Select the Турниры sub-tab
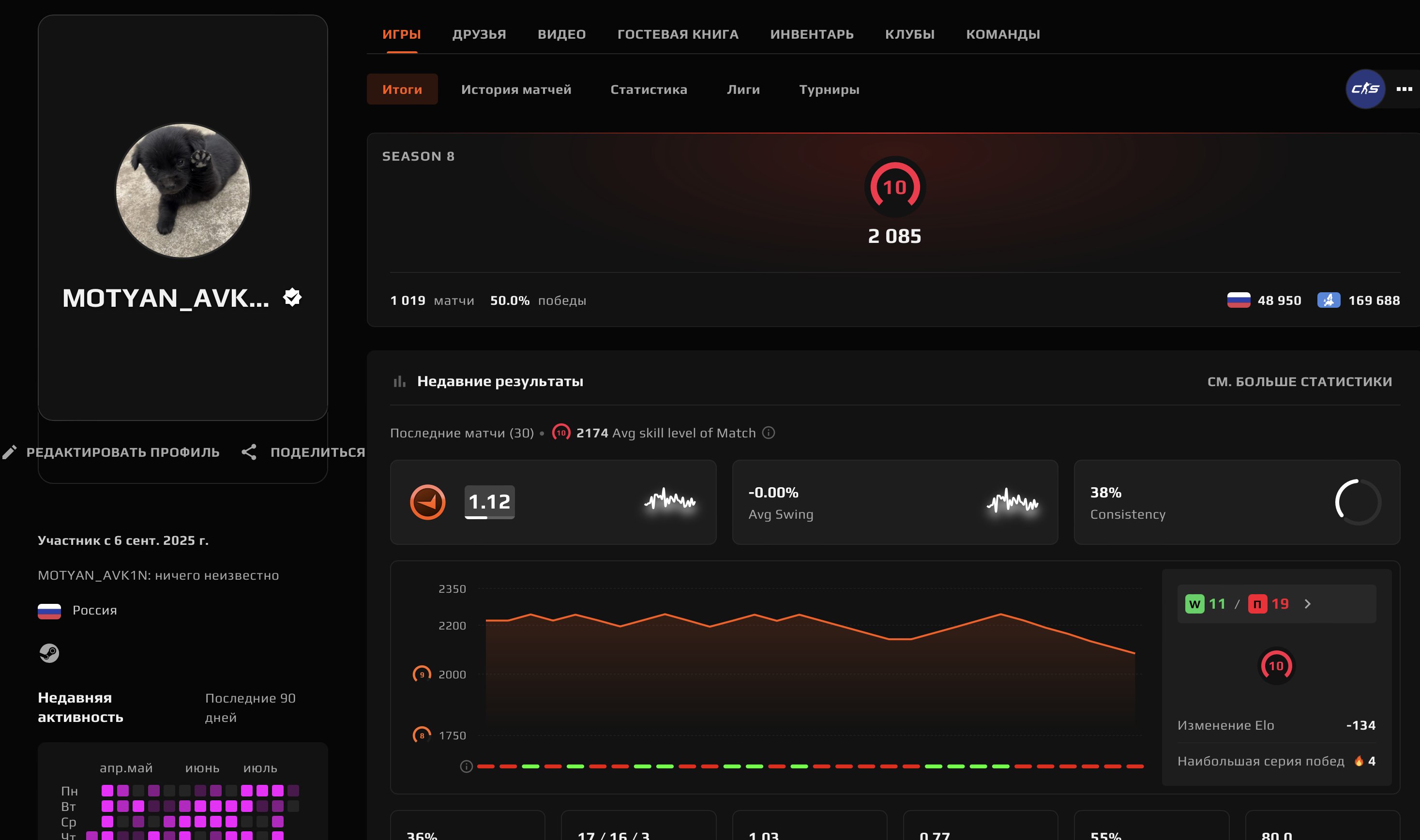This screenshot has width=1420, height=840. [829, 89]
